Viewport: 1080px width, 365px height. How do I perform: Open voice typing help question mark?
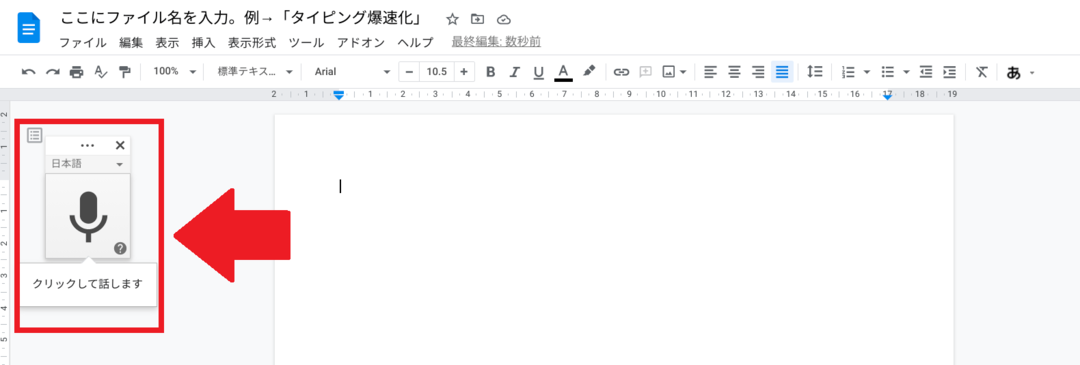coord(120,249)
